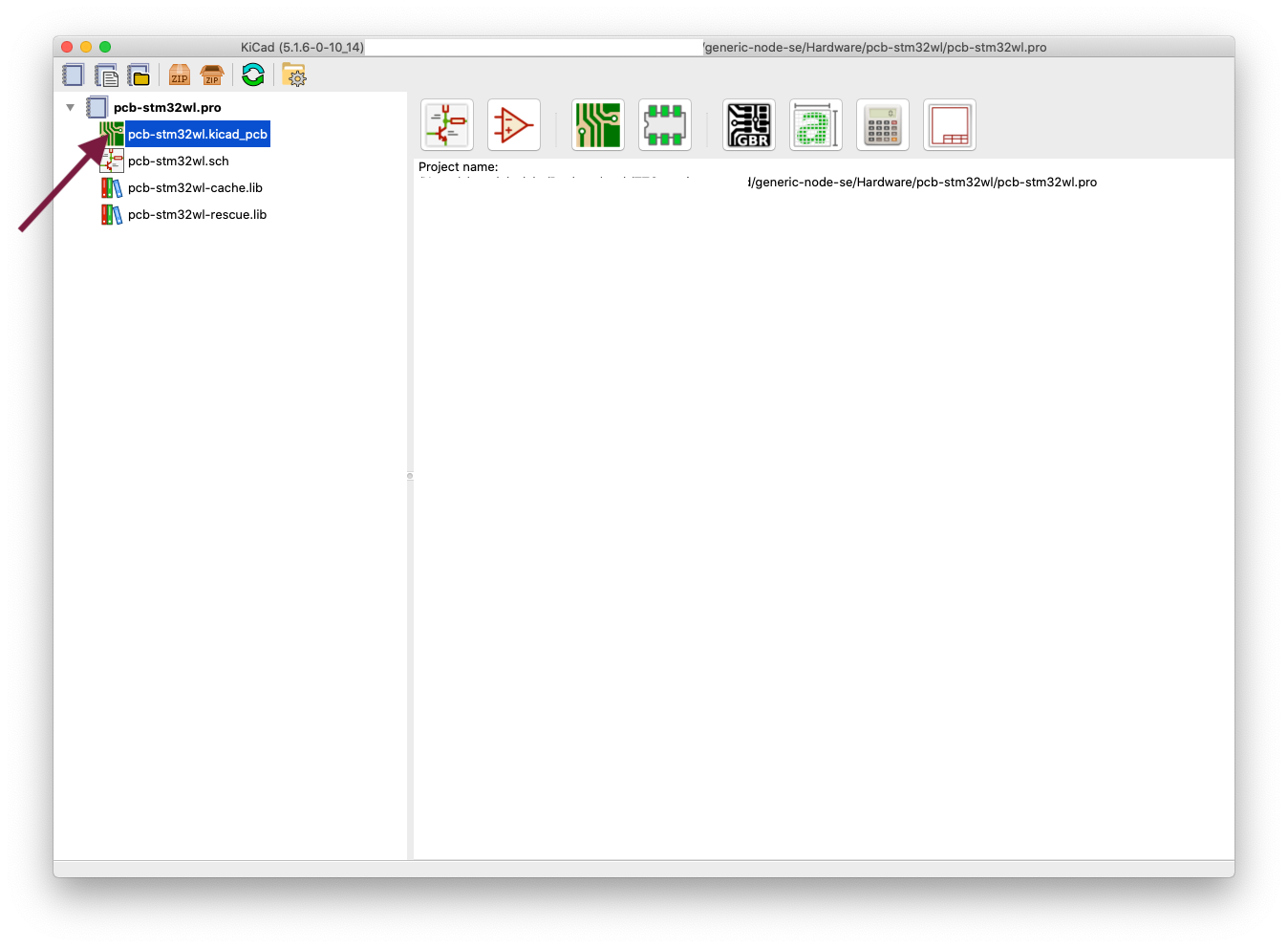Click the splitter handle between panels
Screen dimensions: 1288x948
point(410,475)
